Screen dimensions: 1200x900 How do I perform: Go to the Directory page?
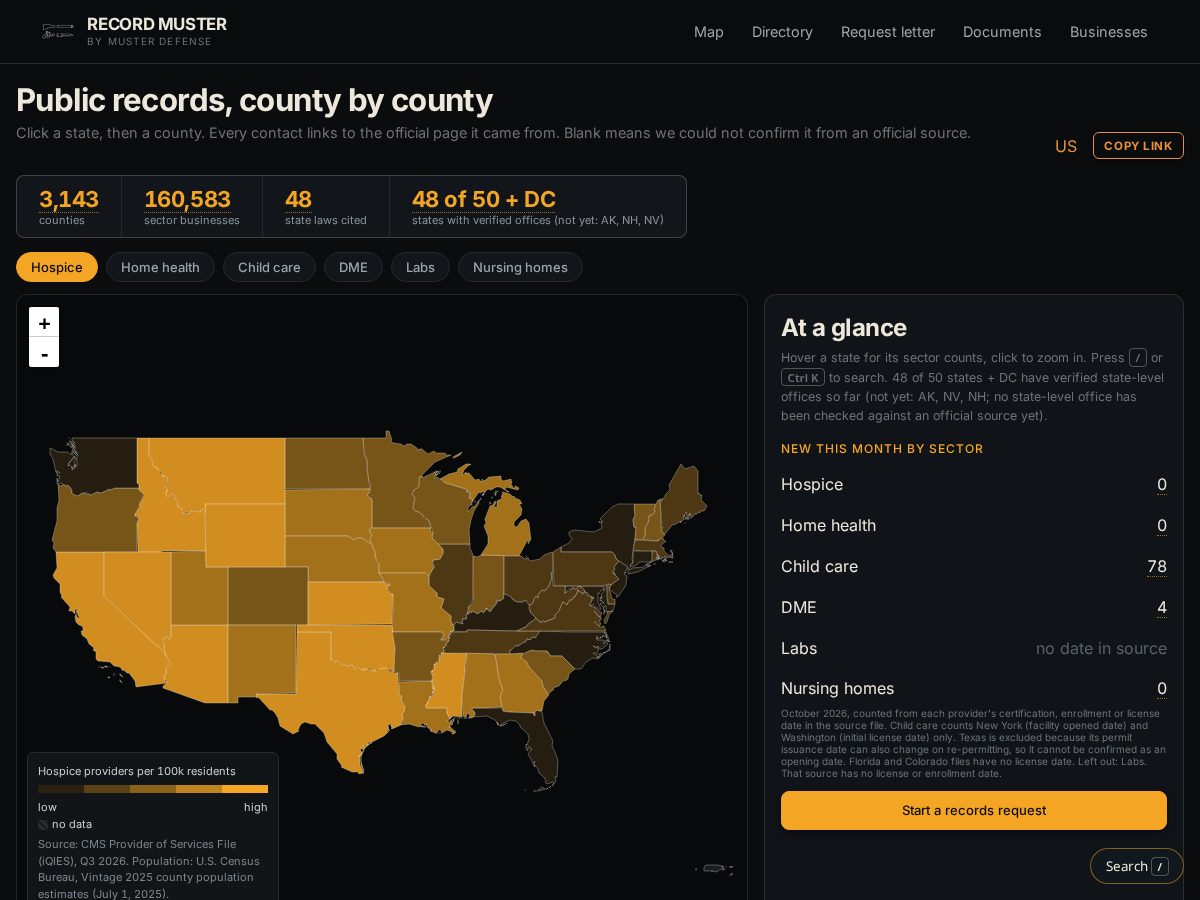(x=782, y=32)
